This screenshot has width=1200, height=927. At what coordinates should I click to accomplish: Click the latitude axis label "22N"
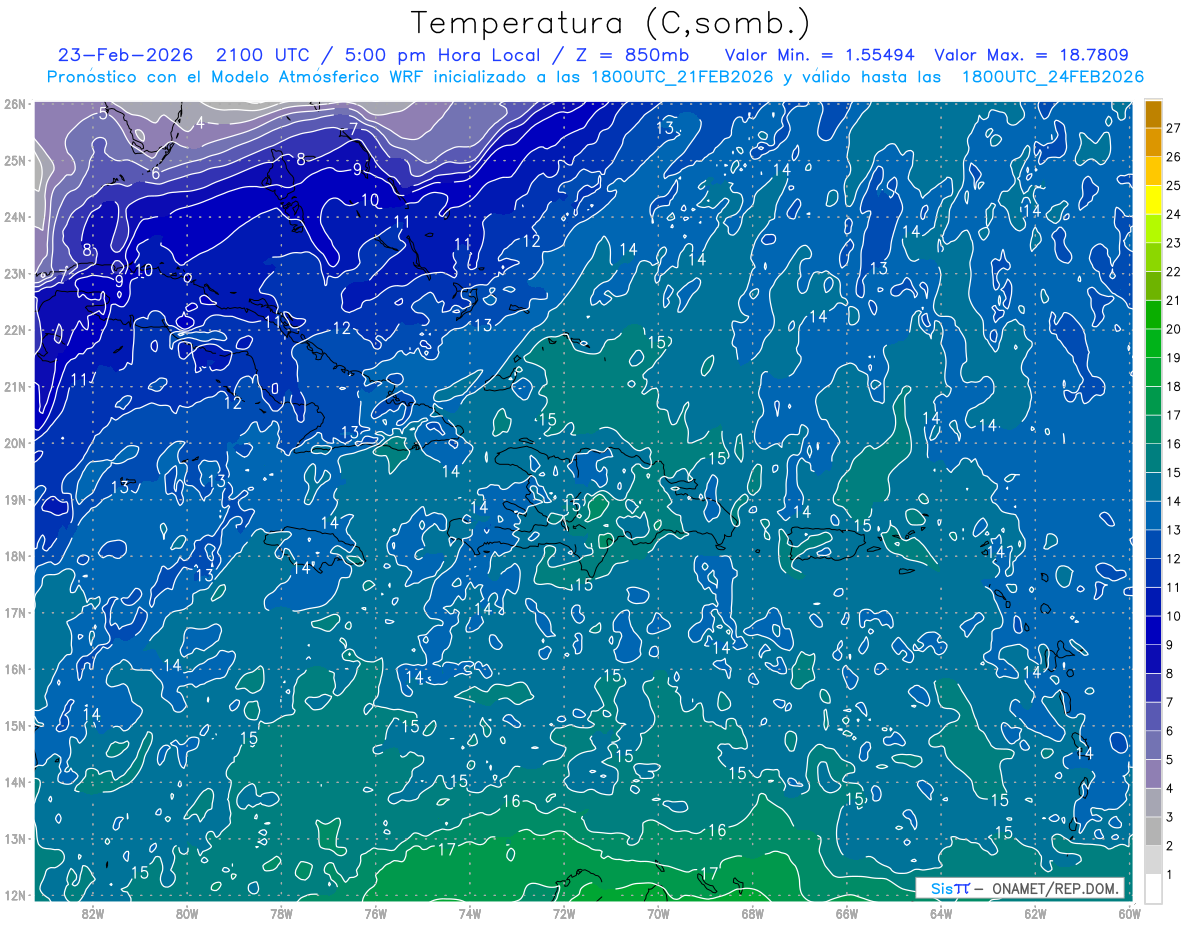14,329
